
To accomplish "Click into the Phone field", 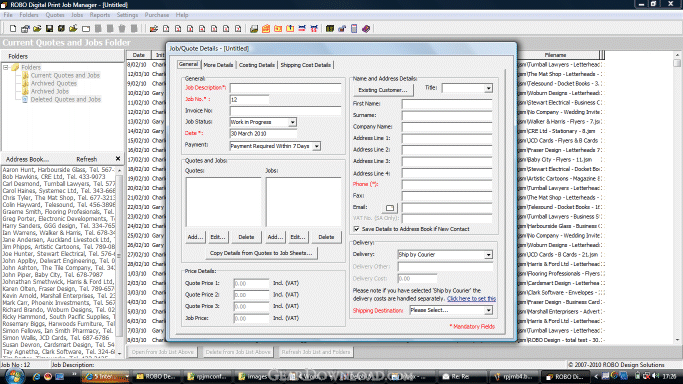I will point(447,185).
